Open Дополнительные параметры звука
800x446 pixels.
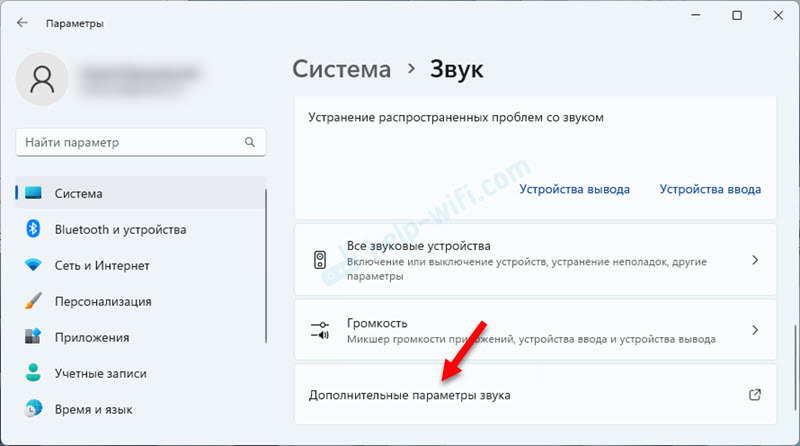[x=409, y=395]
